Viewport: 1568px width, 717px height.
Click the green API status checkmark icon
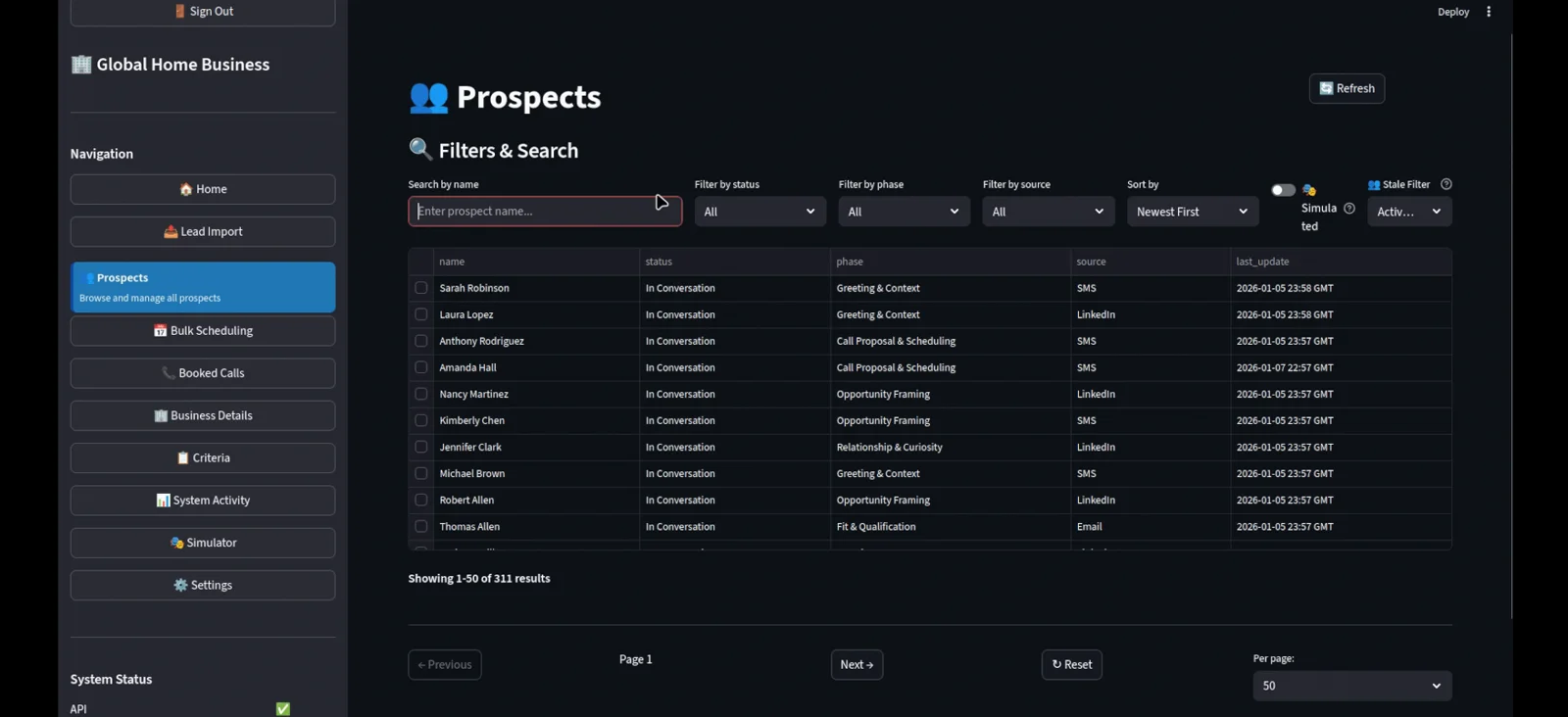coord(283,709)
